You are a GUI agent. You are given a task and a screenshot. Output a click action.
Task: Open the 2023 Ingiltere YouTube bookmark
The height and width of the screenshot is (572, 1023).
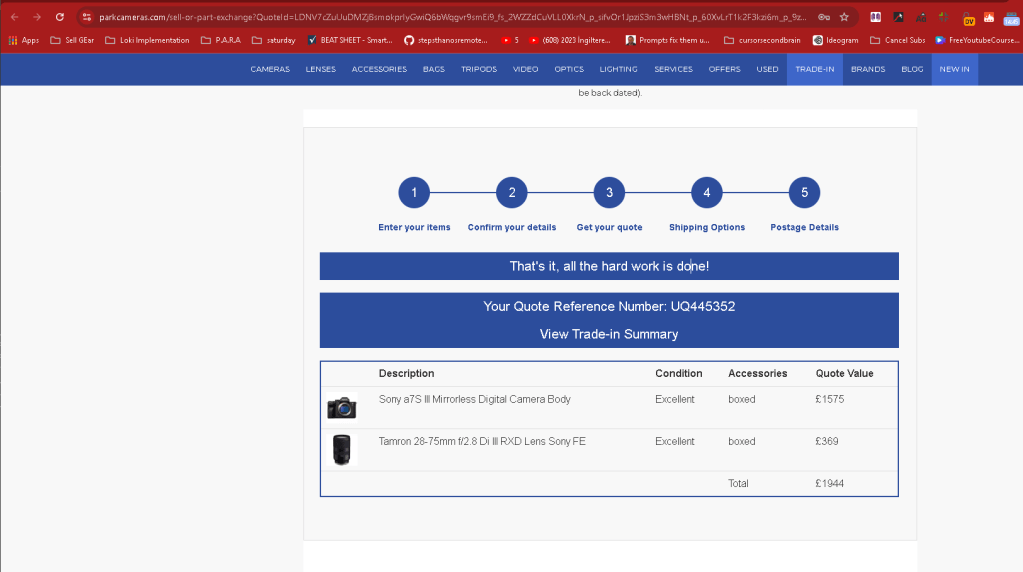[570, 40]
